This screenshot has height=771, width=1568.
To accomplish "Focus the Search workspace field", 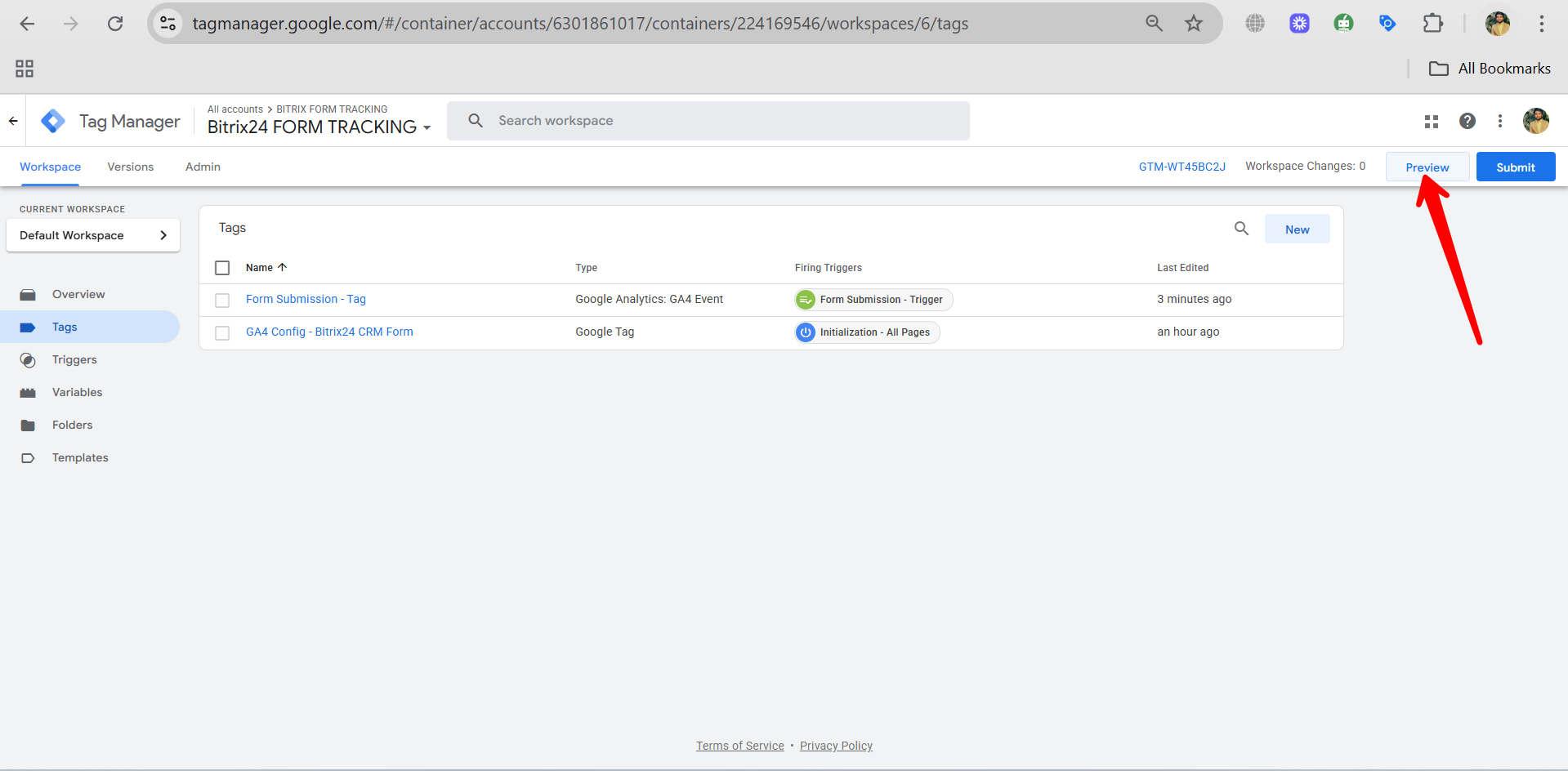I will pos(708,121).
